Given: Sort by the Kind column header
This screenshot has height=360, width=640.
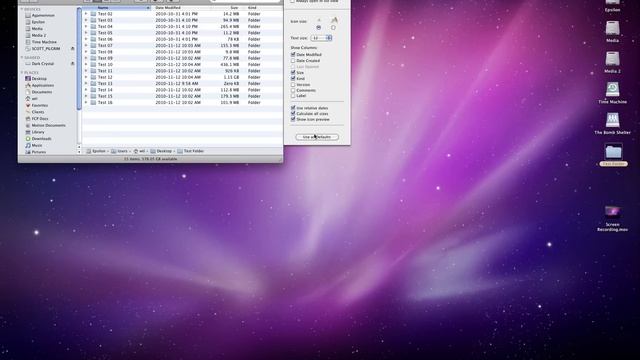Looking at the screenshot, I should click(x=263, y=8).
